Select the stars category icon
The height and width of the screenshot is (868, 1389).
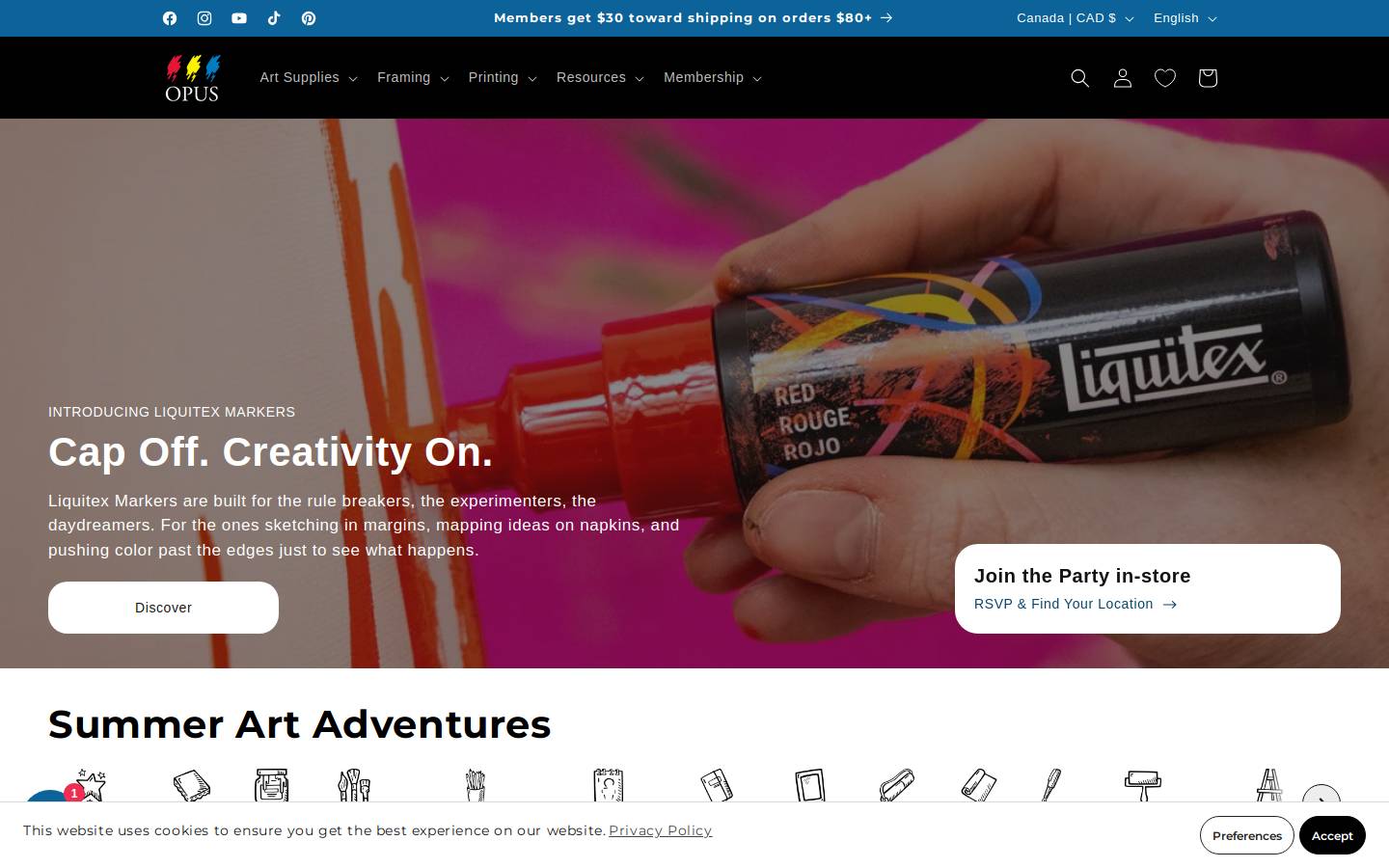(91, 785)
